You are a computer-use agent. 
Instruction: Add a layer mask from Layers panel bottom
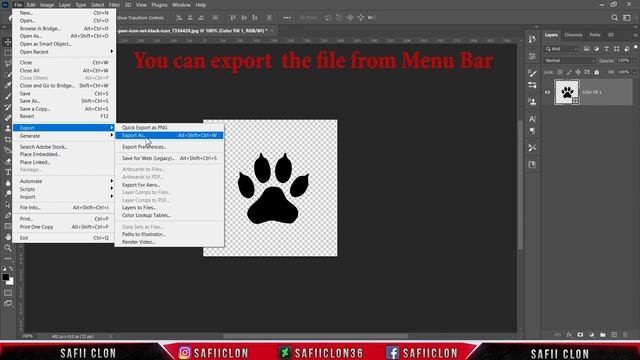tap(580, 335)
